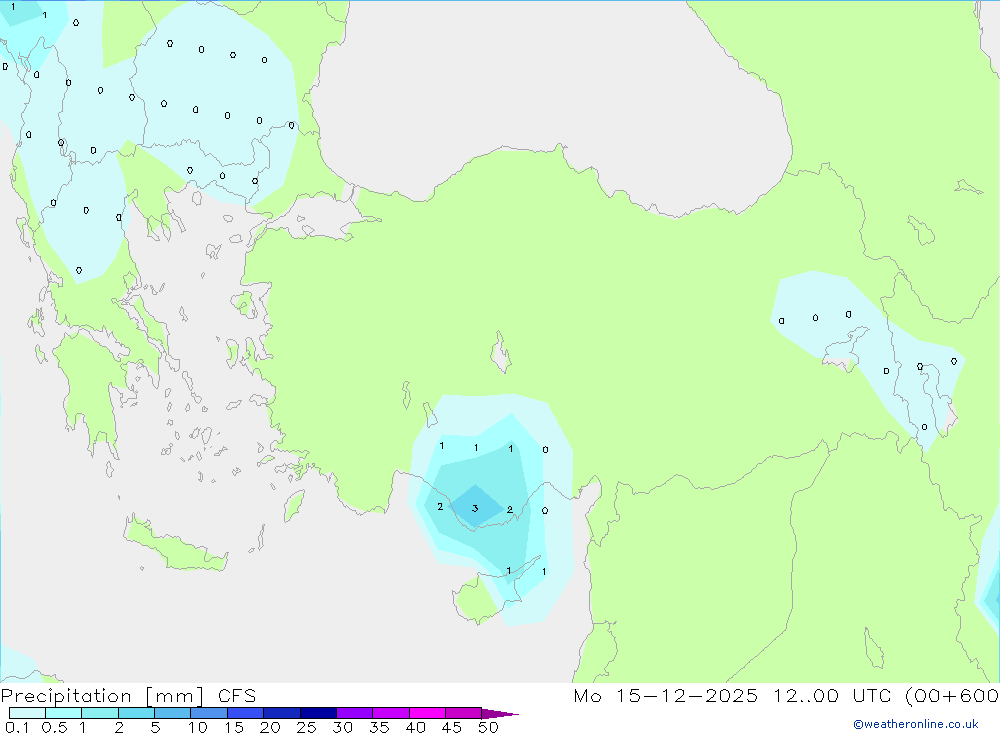Click the '3' mm precipitation value on map
The image size is (1000, 733).
click(474, 508)
